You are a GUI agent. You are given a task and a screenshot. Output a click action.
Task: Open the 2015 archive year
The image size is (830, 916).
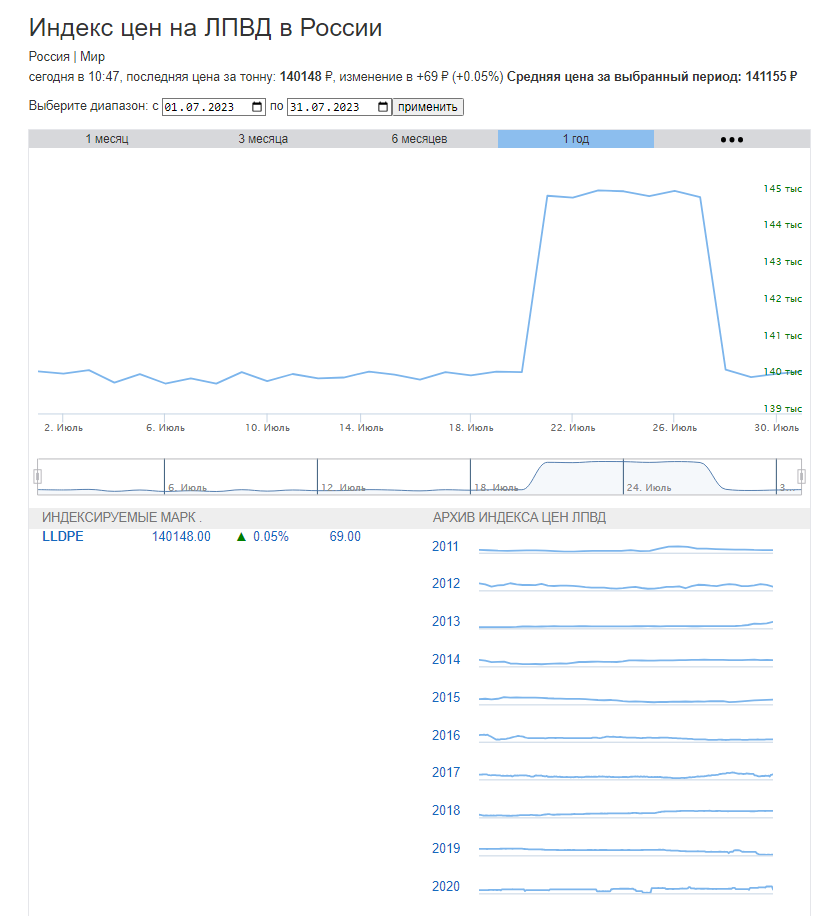[x=446, y=697]
